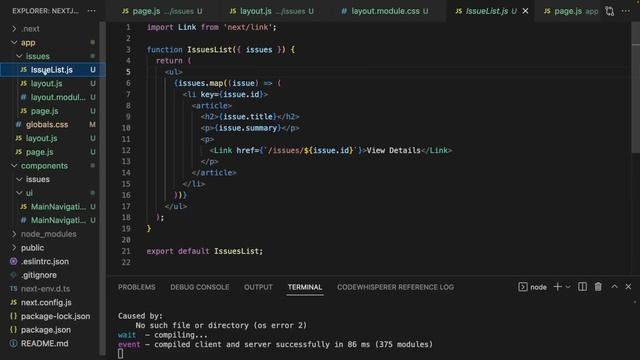
Task: Maximize the panel with the up chevron
Action: pyautogui.click(x=614, y=287)
